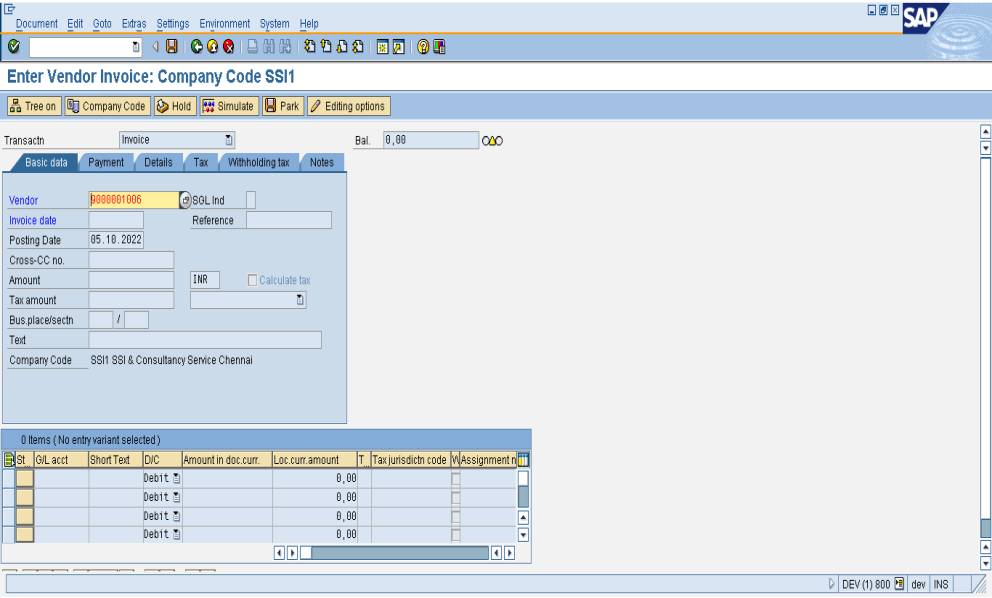Click the Simulate button

click(x=228, y=106)
